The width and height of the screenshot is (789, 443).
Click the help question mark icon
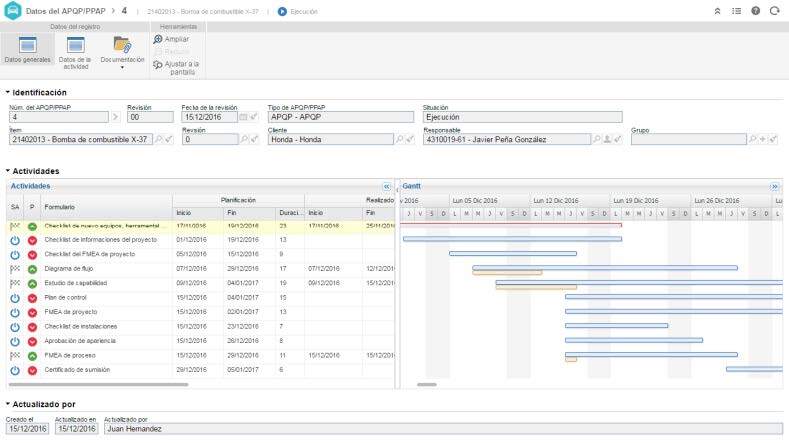click(x=755, y=10)
